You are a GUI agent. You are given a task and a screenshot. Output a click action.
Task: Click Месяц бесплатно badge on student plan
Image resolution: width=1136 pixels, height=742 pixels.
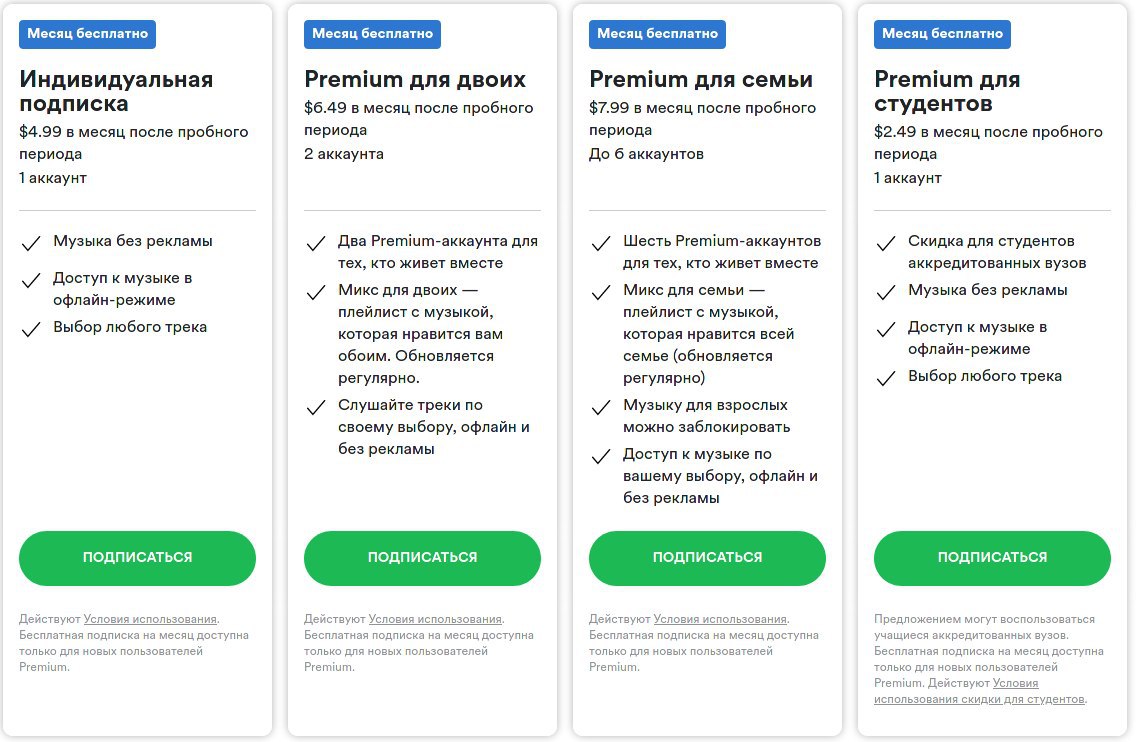point(942,34)
